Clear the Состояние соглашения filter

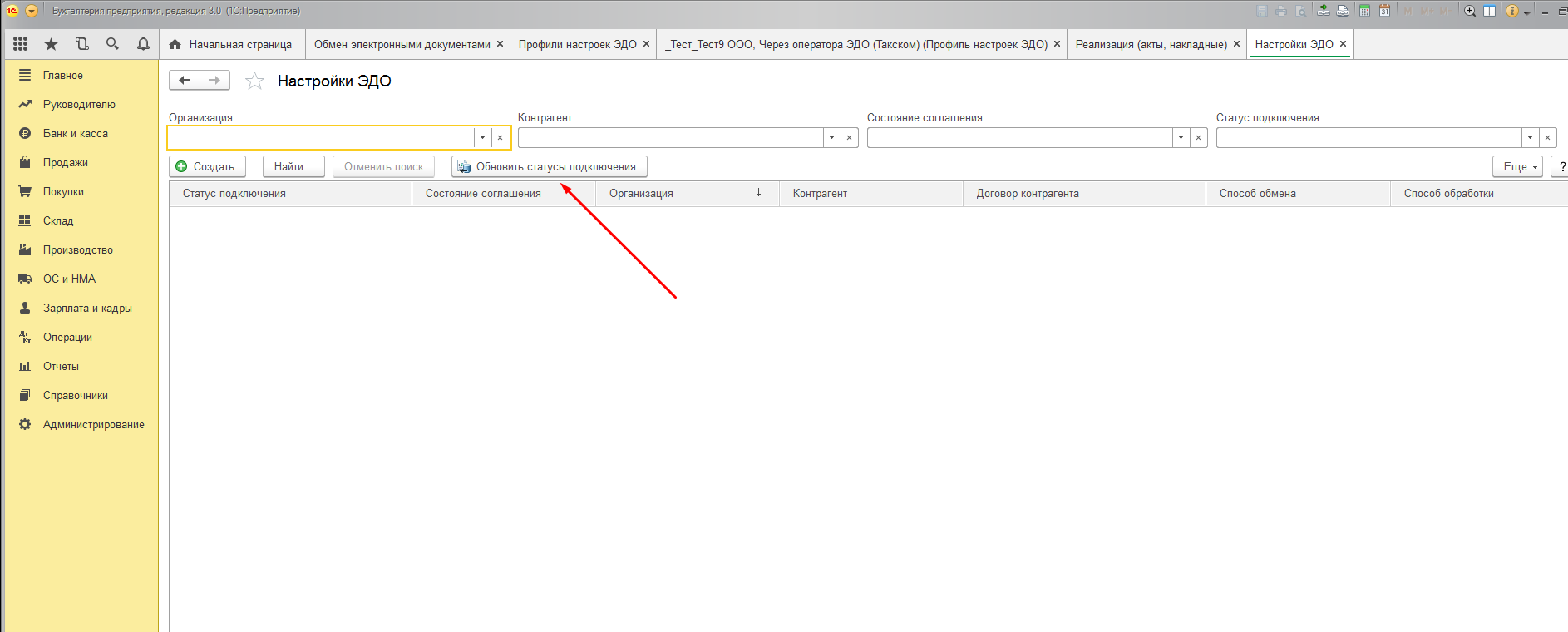[x=1198, y=137]
